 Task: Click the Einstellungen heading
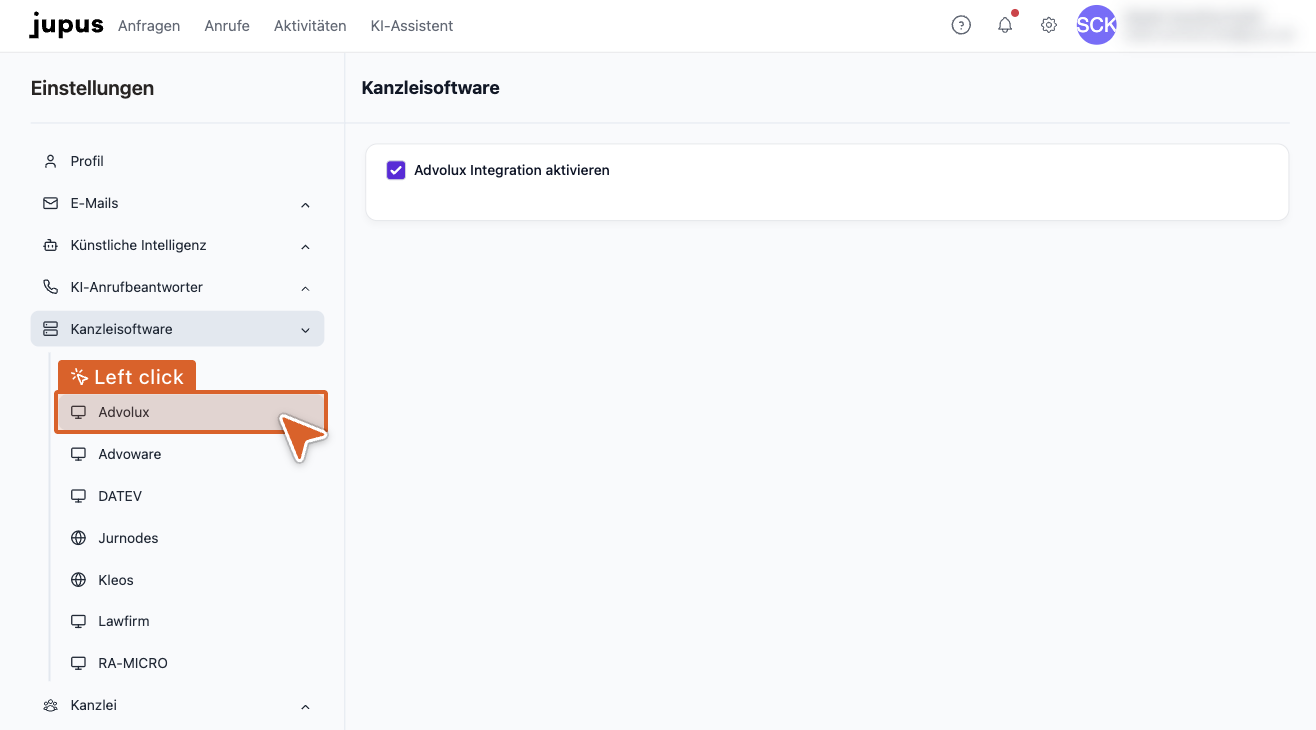coord(92,88)
